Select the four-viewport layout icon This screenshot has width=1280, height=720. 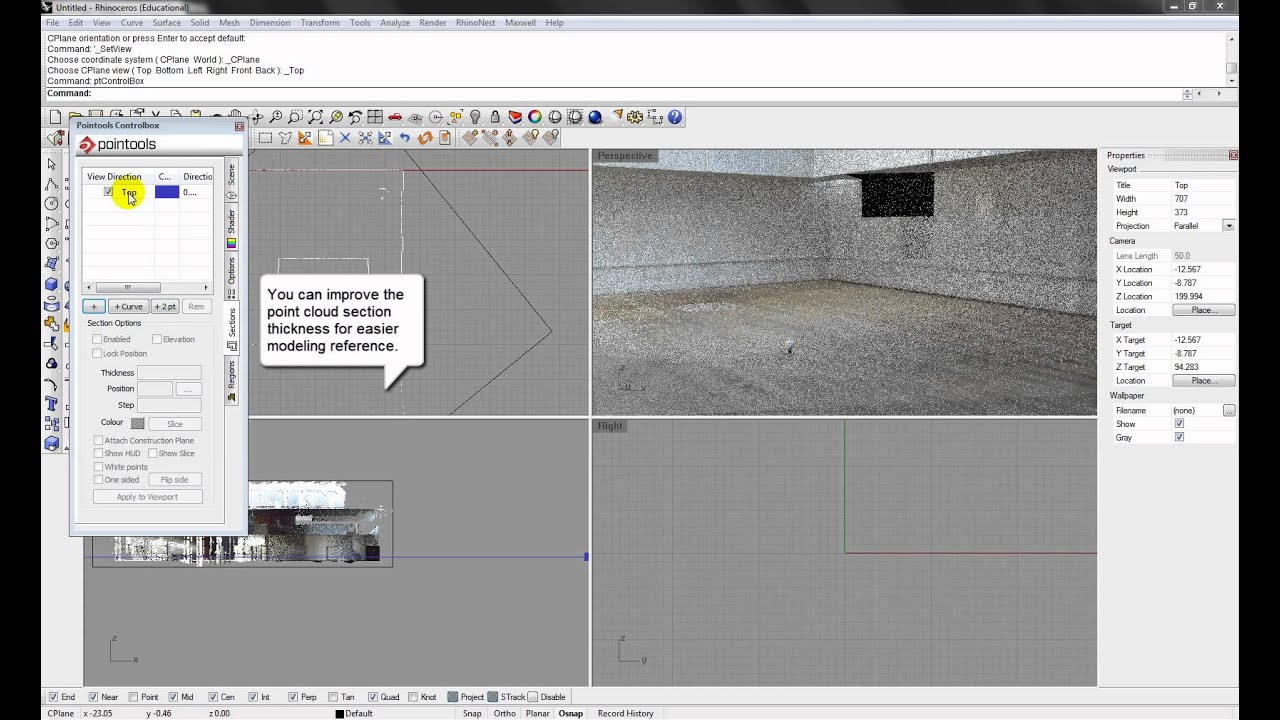coord(375,118)
